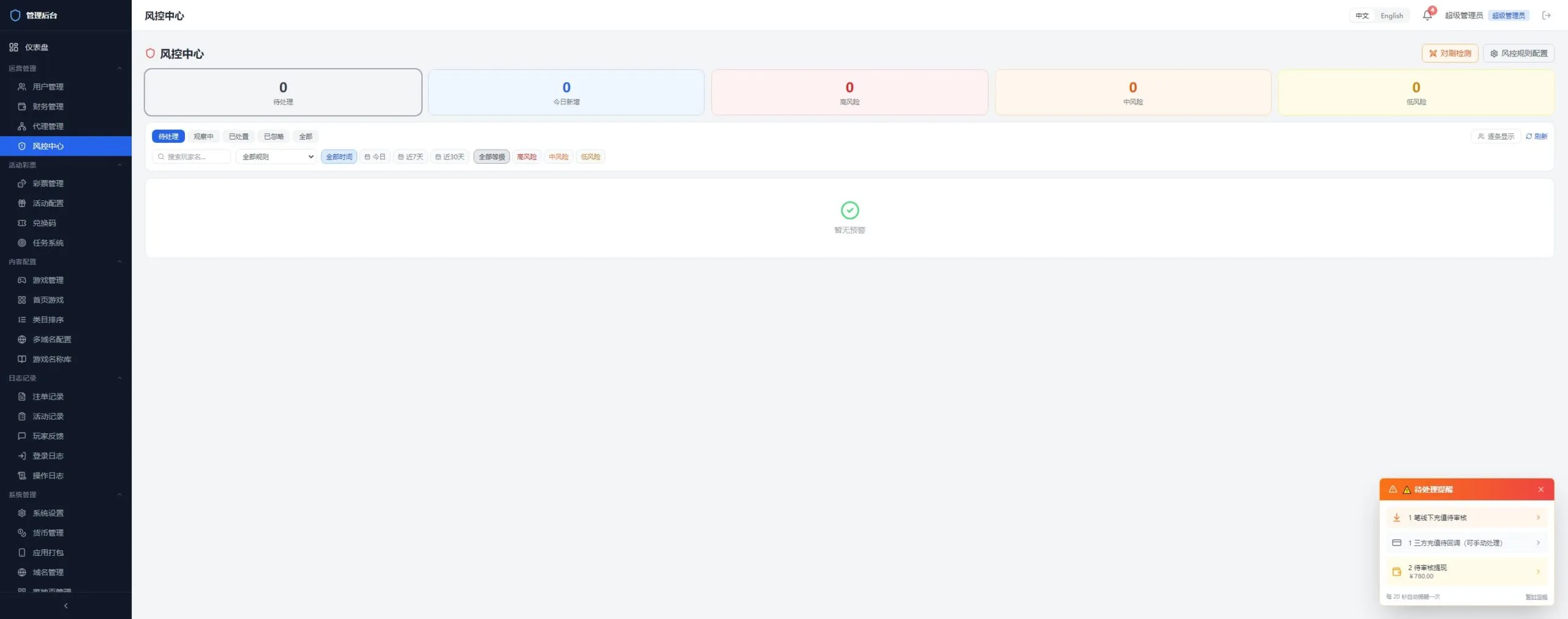
Task: Open 系统设置 in sidebar
Action: [66, 513]
